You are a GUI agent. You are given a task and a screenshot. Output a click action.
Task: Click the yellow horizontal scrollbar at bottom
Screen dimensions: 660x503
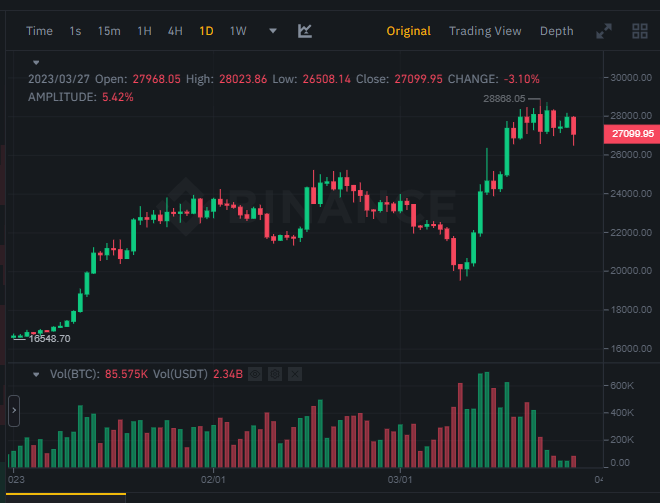pyautogui.click(x=66, y=494)
